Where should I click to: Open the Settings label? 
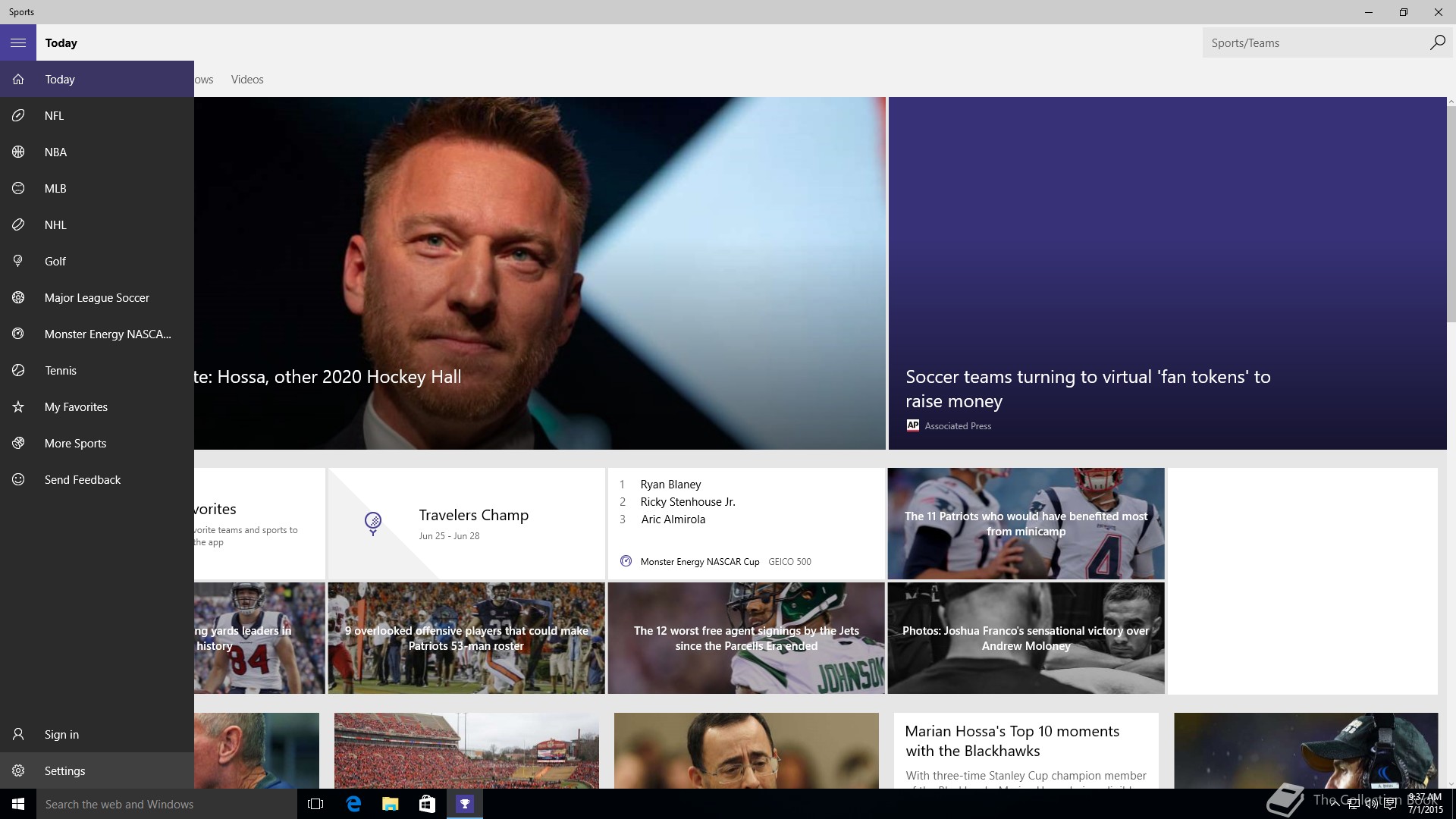[x=64, y=771]
